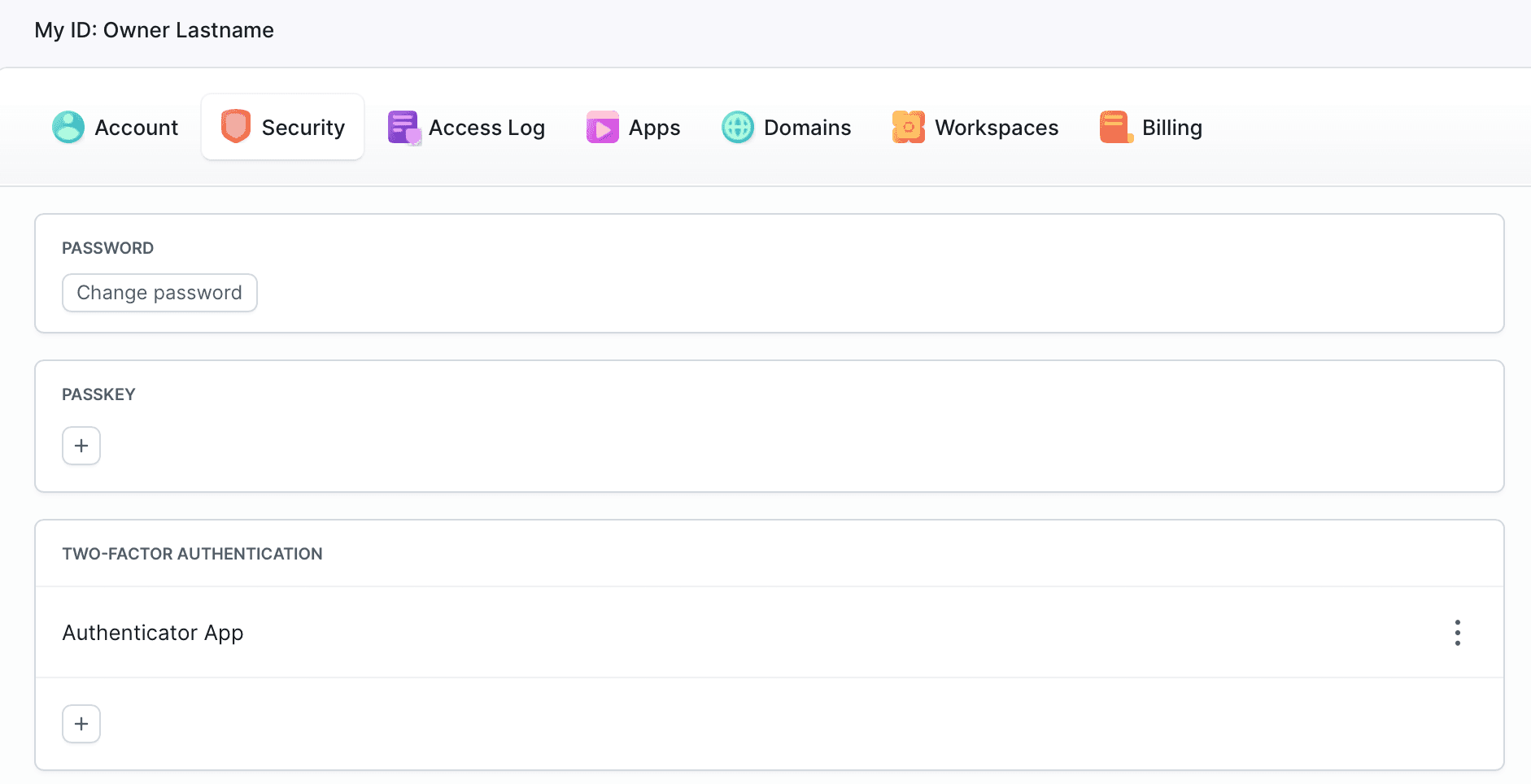Open the Domains tab
This screenshot has width=1531, height=784.
tap(807, 127)
